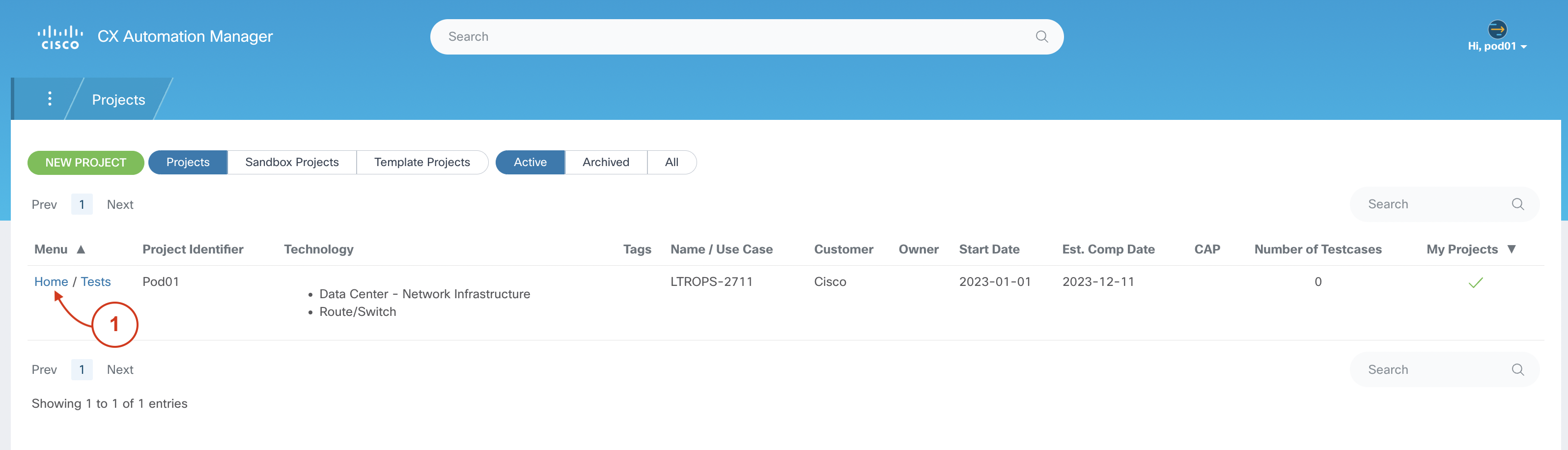
Task: Click the user avatar arrow icon
Action: click(1497, 28)
